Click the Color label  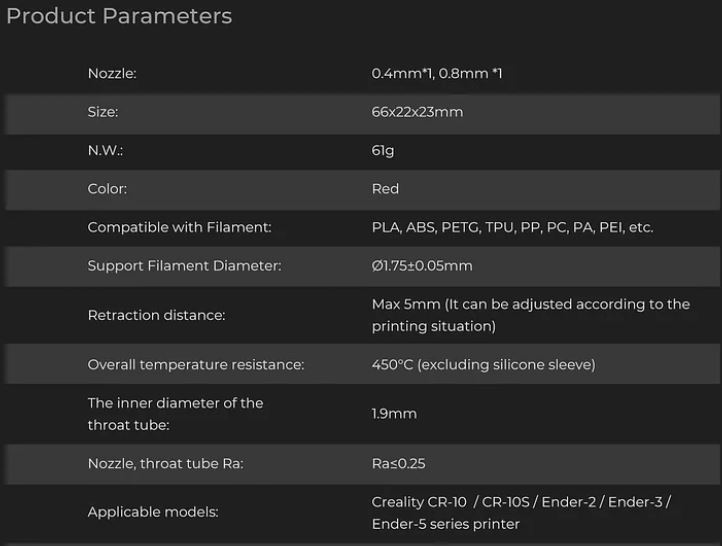coord(107,189)
